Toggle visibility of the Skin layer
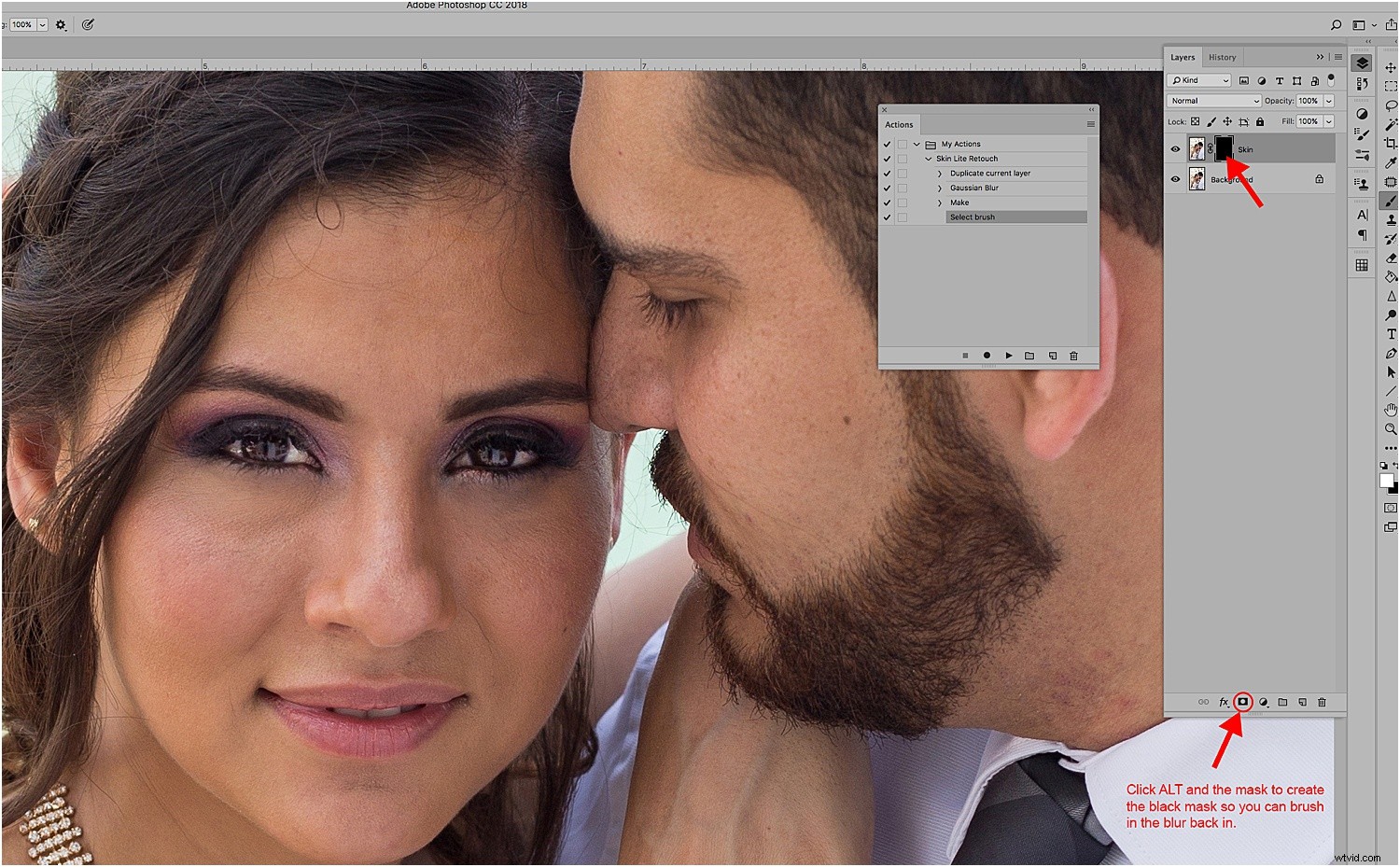 (x=1175, y=148)
